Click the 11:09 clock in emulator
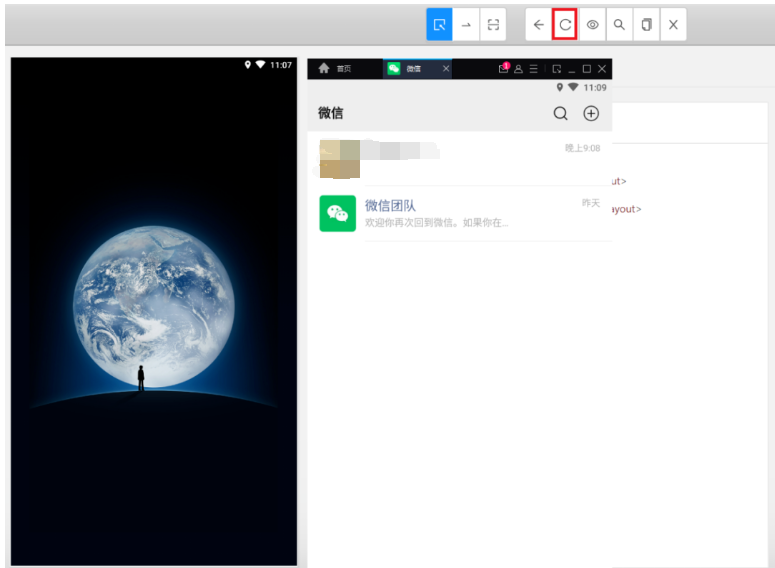The width and height of the screenshot is (775, 568). pos(595,87)
